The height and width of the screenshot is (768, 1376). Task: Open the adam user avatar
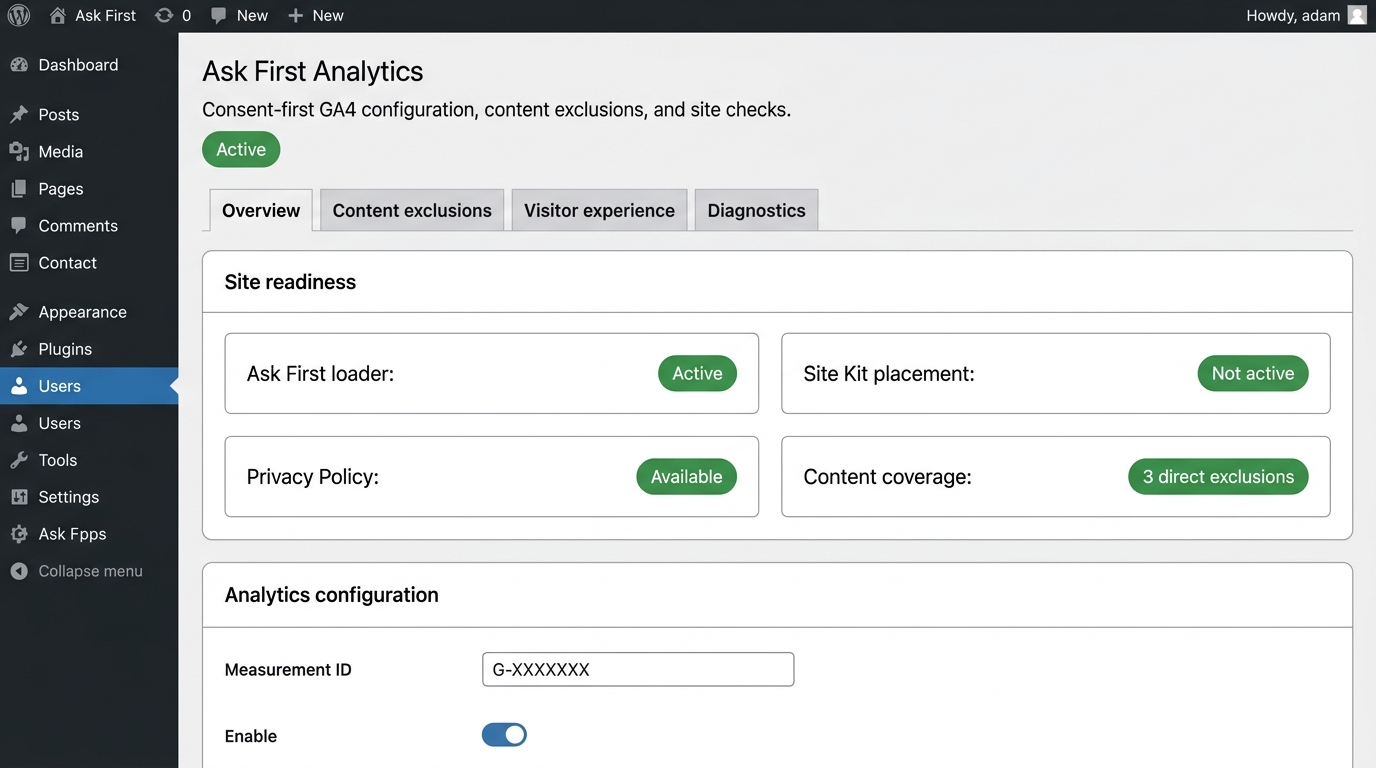pos(1356,15)
